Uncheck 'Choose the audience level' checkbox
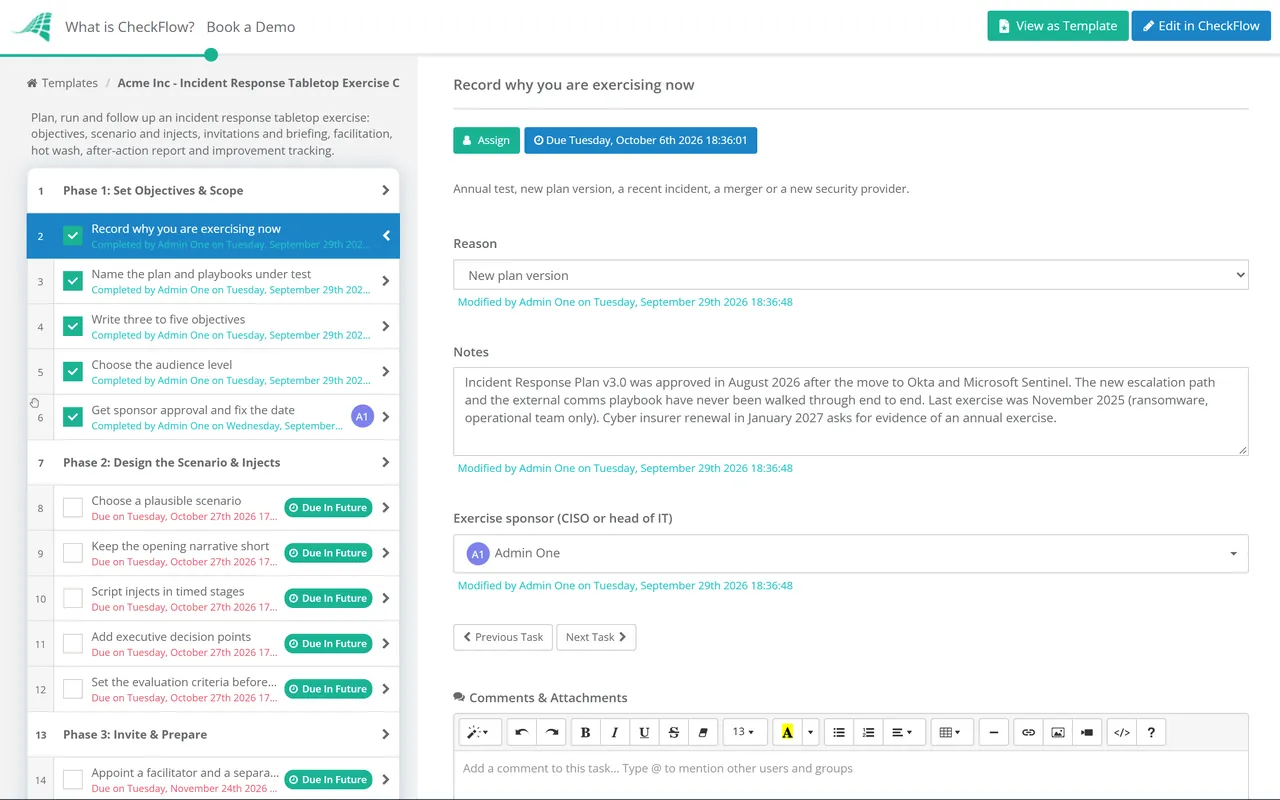Screen dimensions: 1280x800 point(73,372)
